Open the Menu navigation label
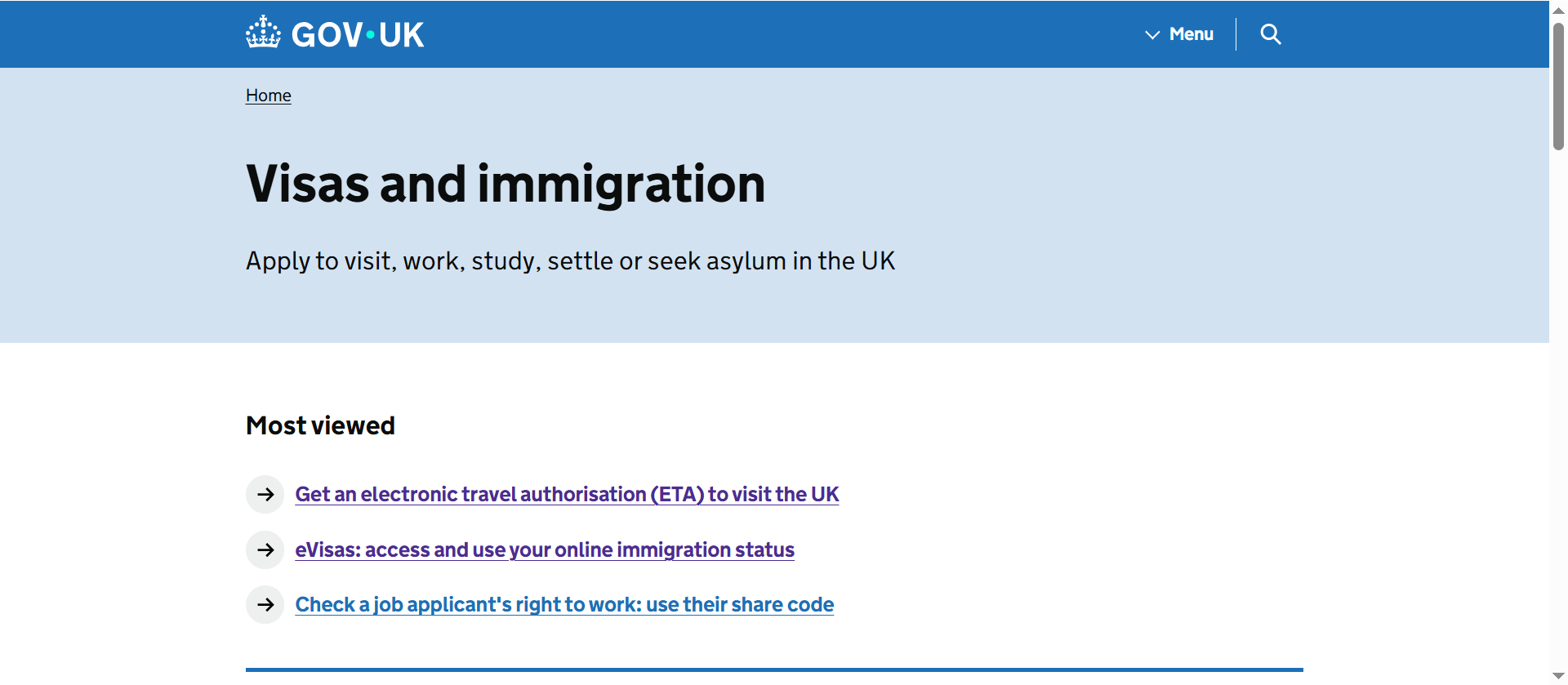This screenshot has width=1568, height=685. coord(1191,34)
